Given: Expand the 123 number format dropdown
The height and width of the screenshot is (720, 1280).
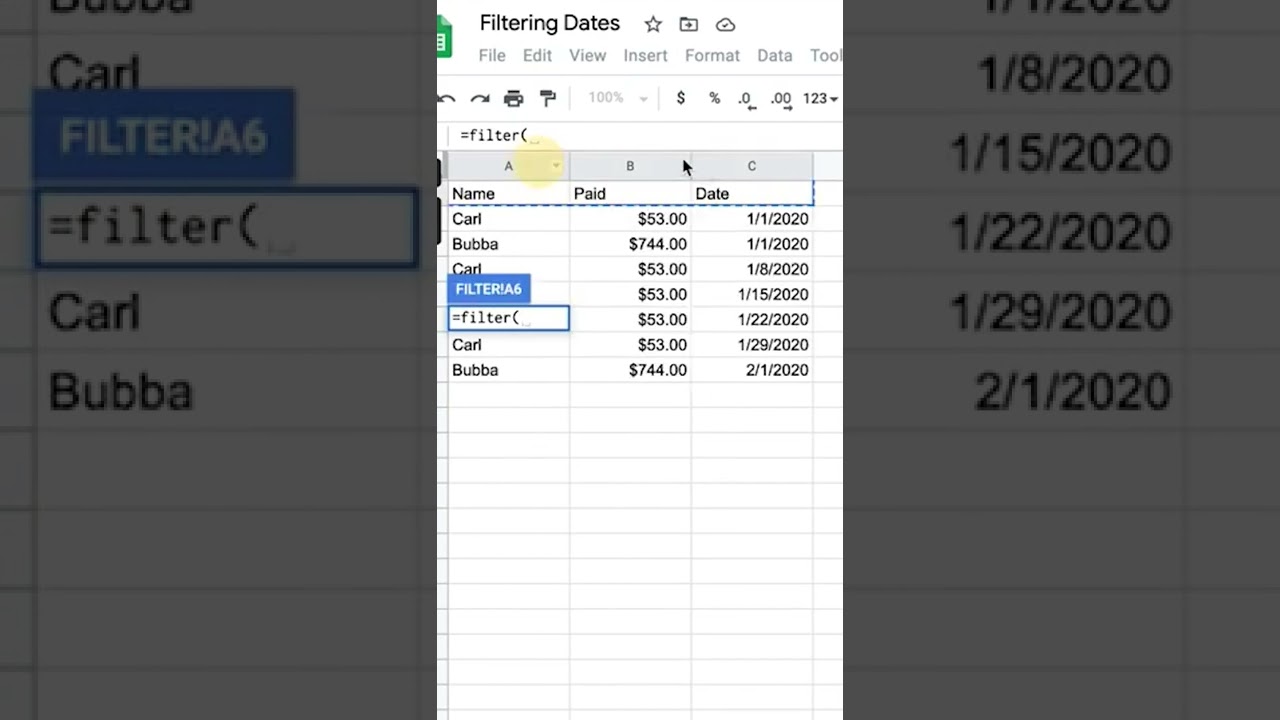Looking at the screenshot, I should coord(820,98).
